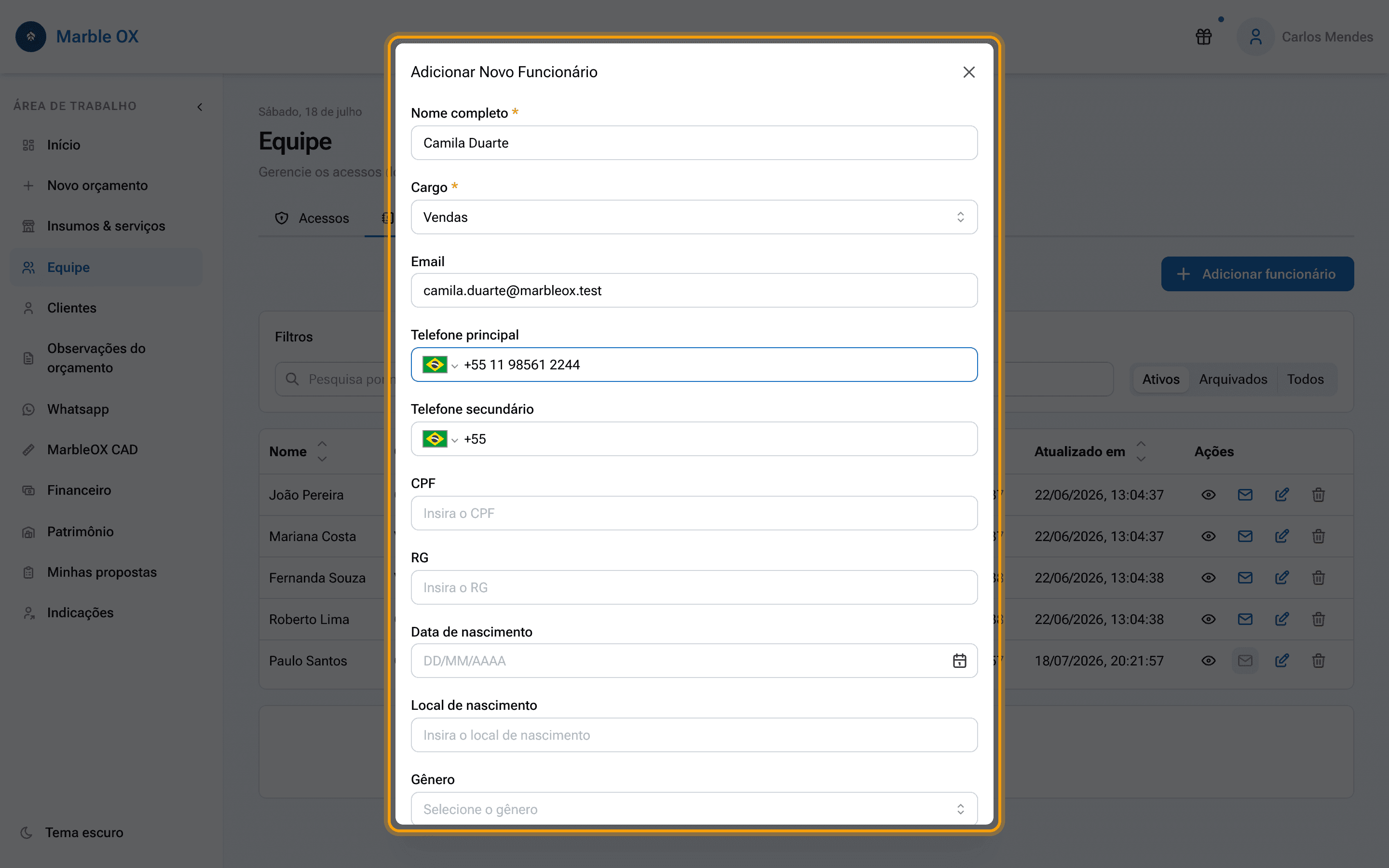
Task: Open country flag selector for Telefone principal
Action: [x=440, y=365]
